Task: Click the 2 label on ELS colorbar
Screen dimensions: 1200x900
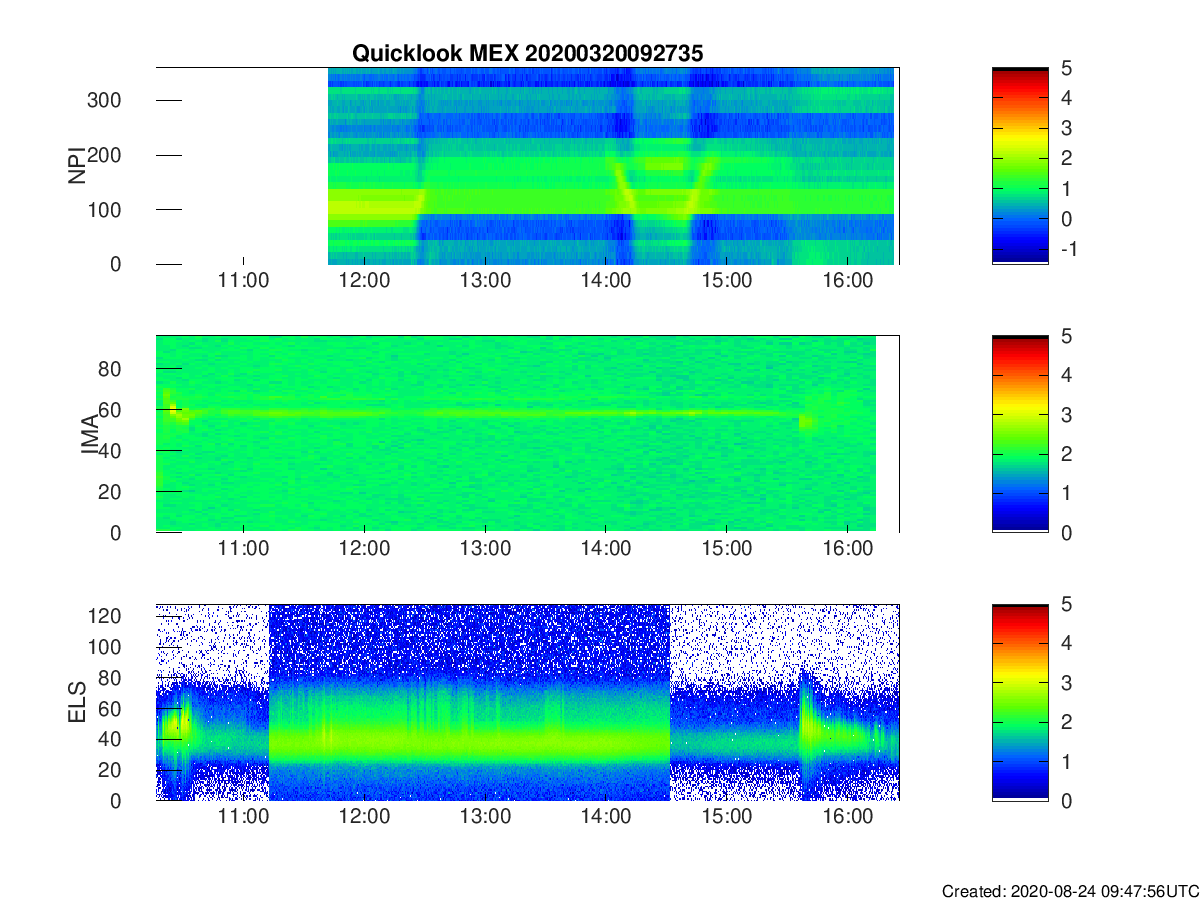Action: coord(1066,722)
